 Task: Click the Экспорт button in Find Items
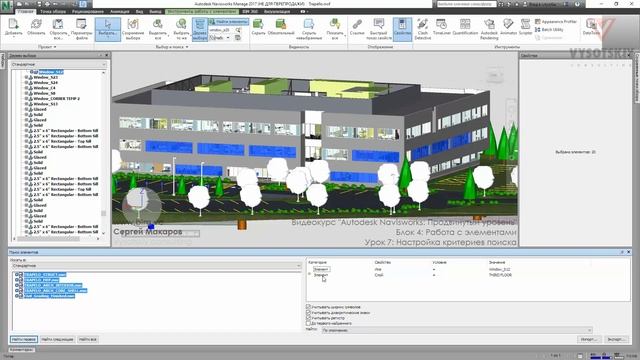pyautogui.click(x=616, y=339)
